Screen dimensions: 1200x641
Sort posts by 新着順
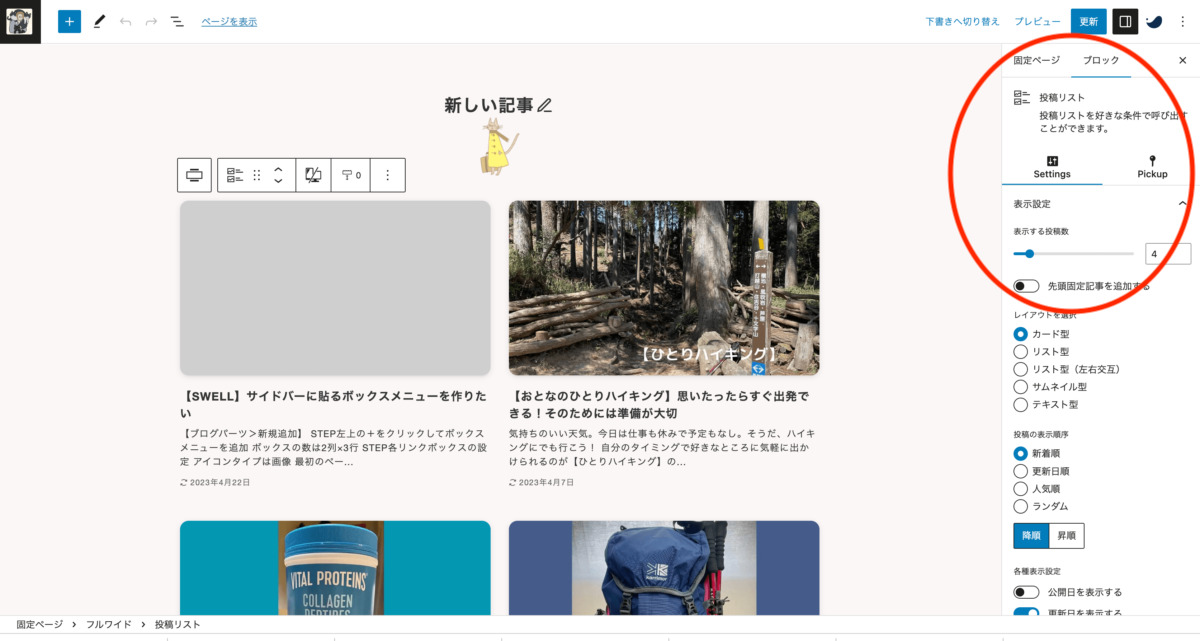coord(1020,453)
